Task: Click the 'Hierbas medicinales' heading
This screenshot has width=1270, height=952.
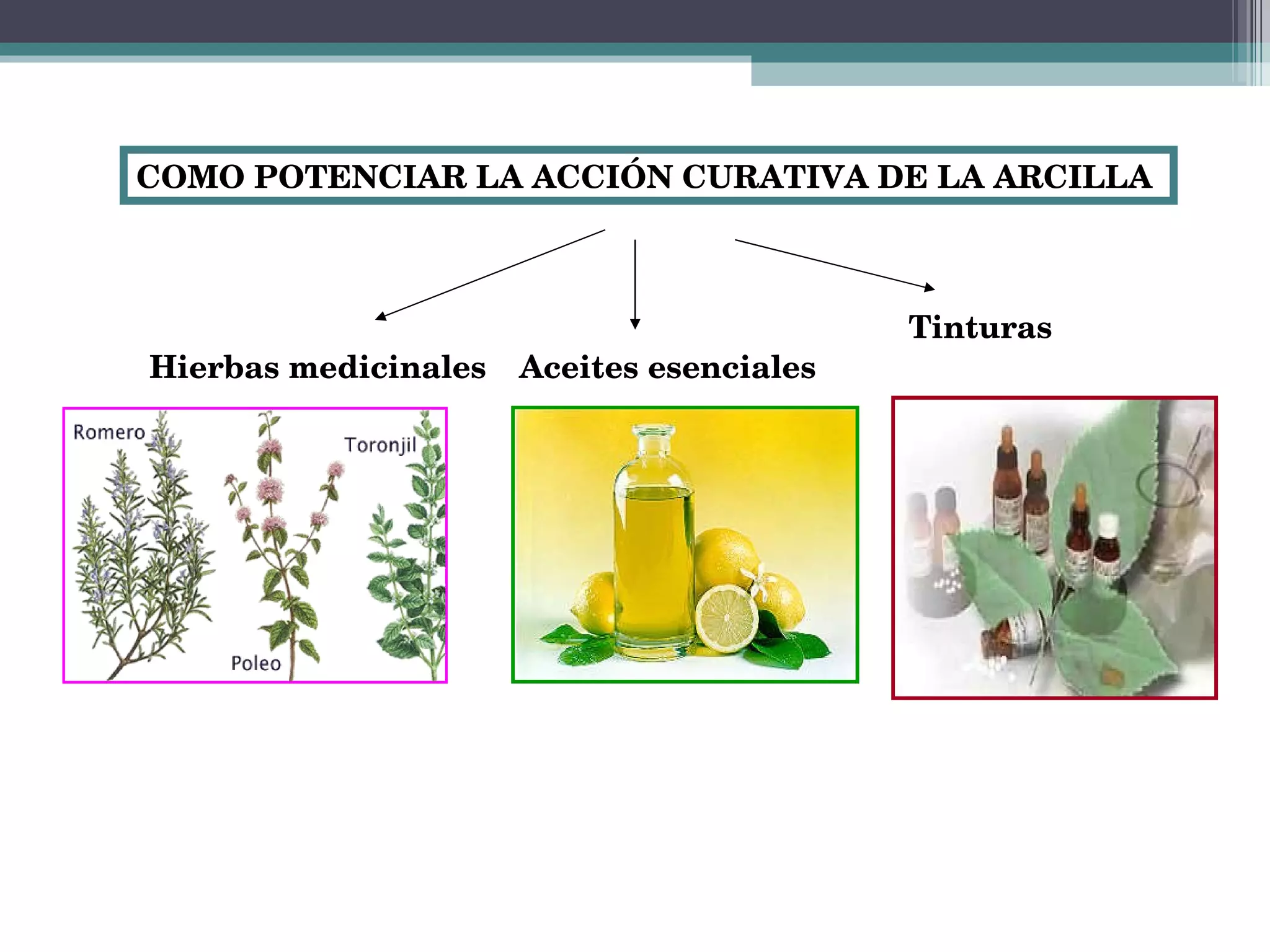Action: tap(317, 367)
